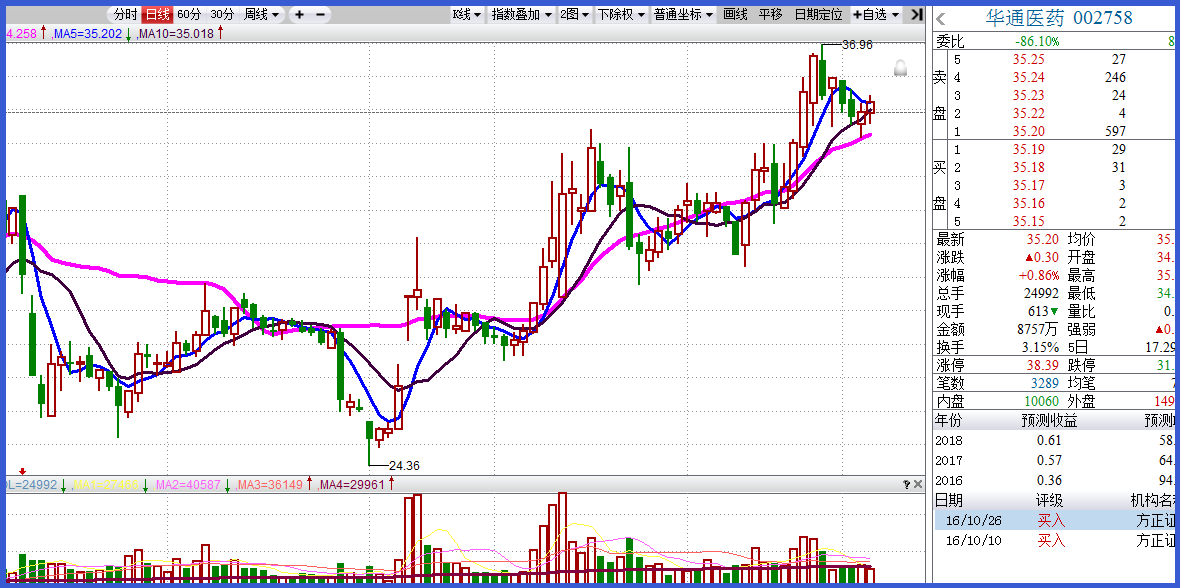Screen dimensions: 1180x588
Task: Select the 16/10/26 买入 rating row
Action: coord(1055,520)
